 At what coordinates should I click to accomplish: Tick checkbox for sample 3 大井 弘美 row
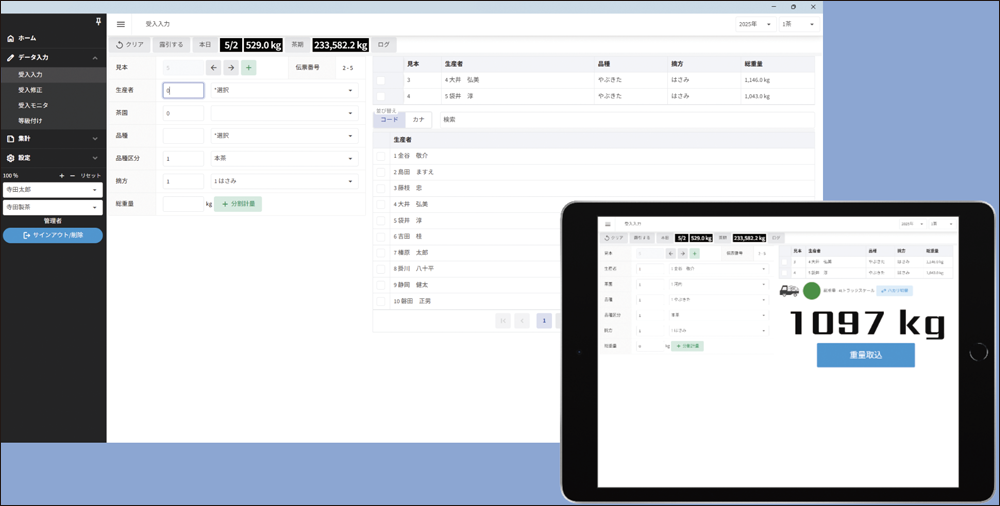380,80
